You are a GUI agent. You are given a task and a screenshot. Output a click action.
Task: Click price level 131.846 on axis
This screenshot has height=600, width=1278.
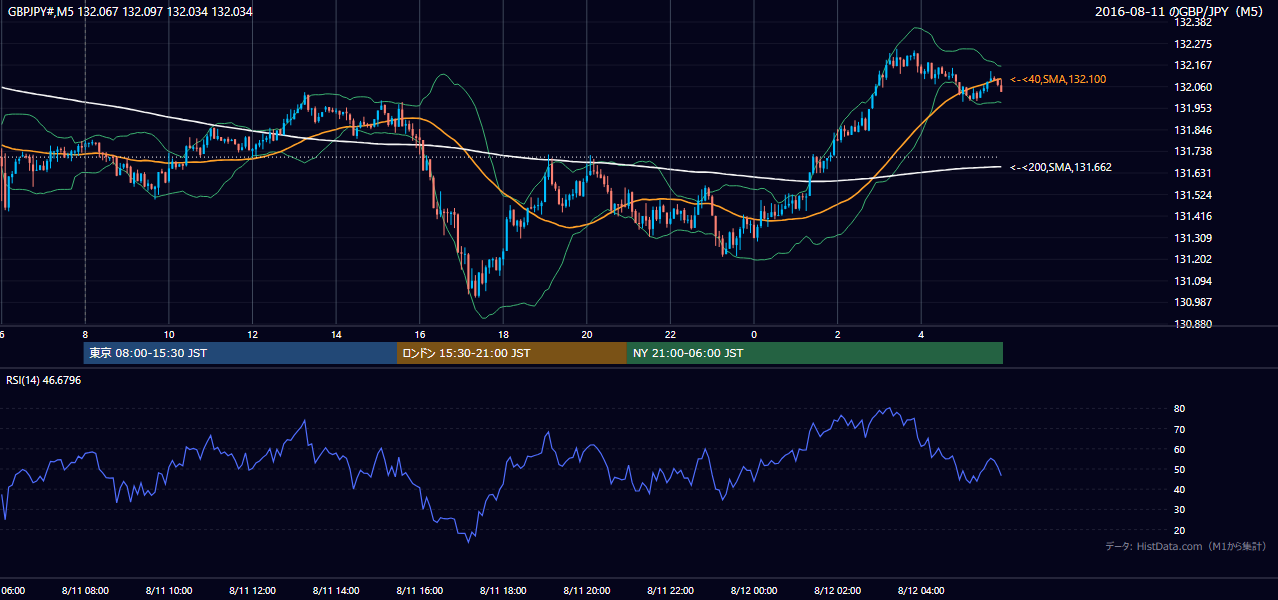pyautogui.click(x=1195, y=130)
